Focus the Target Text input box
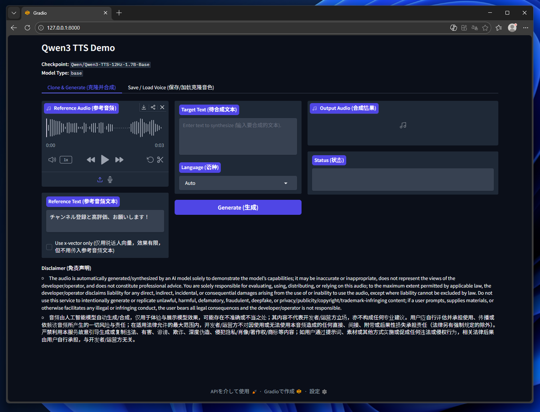 point(238,136)
